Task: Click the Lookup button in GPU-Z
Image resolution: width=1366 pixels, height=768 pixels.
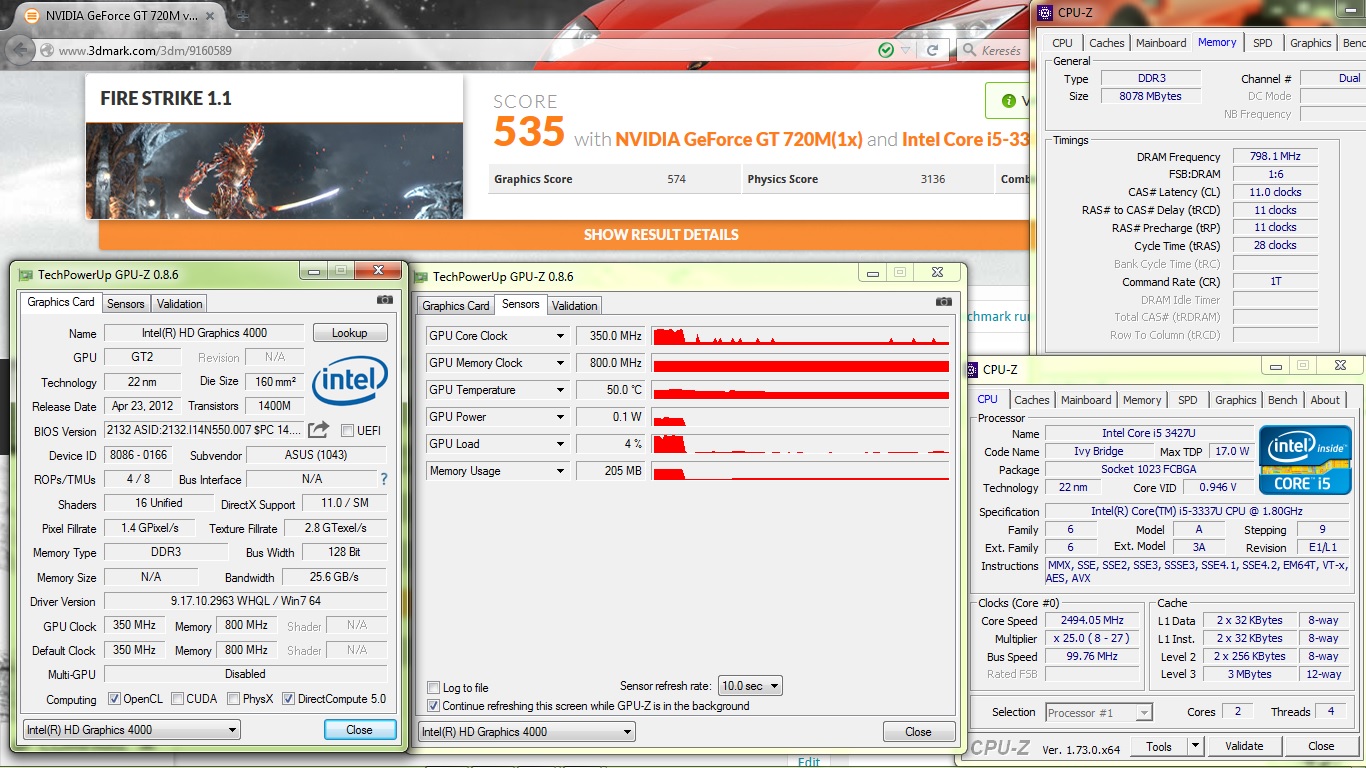Action: click(x=349, y=333)
